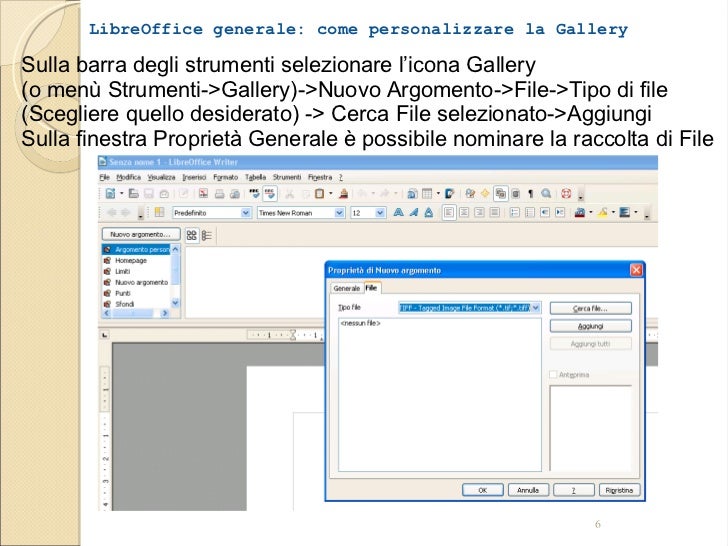Image resolution: width=728 pixels, height=546 pixels.
Task: Click the New document icon
Action: pyautogui.click(x=110, y=193)
